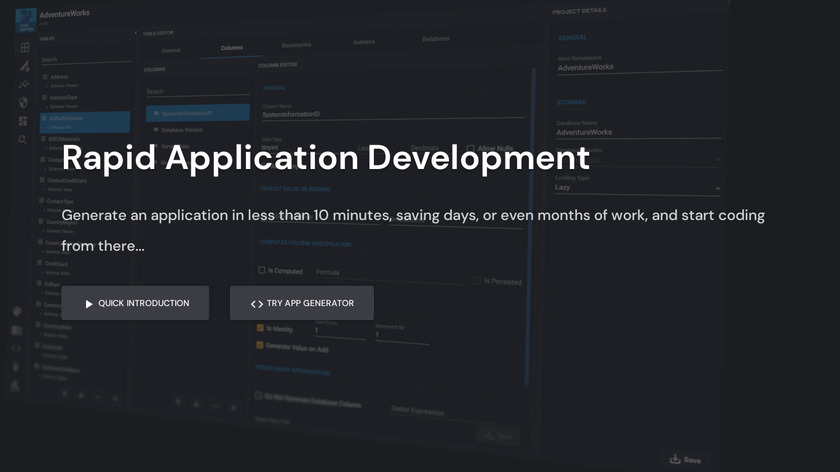Click the Try App Generator button

click(302, 303)
